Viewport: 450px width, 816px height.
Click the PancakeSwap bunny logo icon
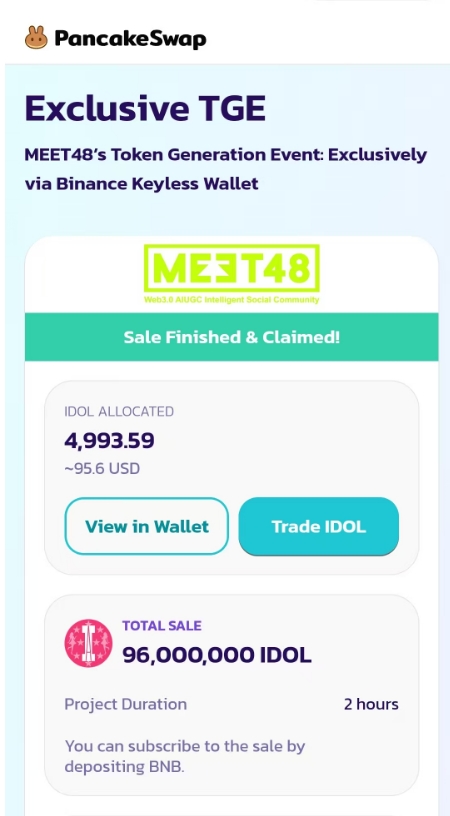(36, 37)
